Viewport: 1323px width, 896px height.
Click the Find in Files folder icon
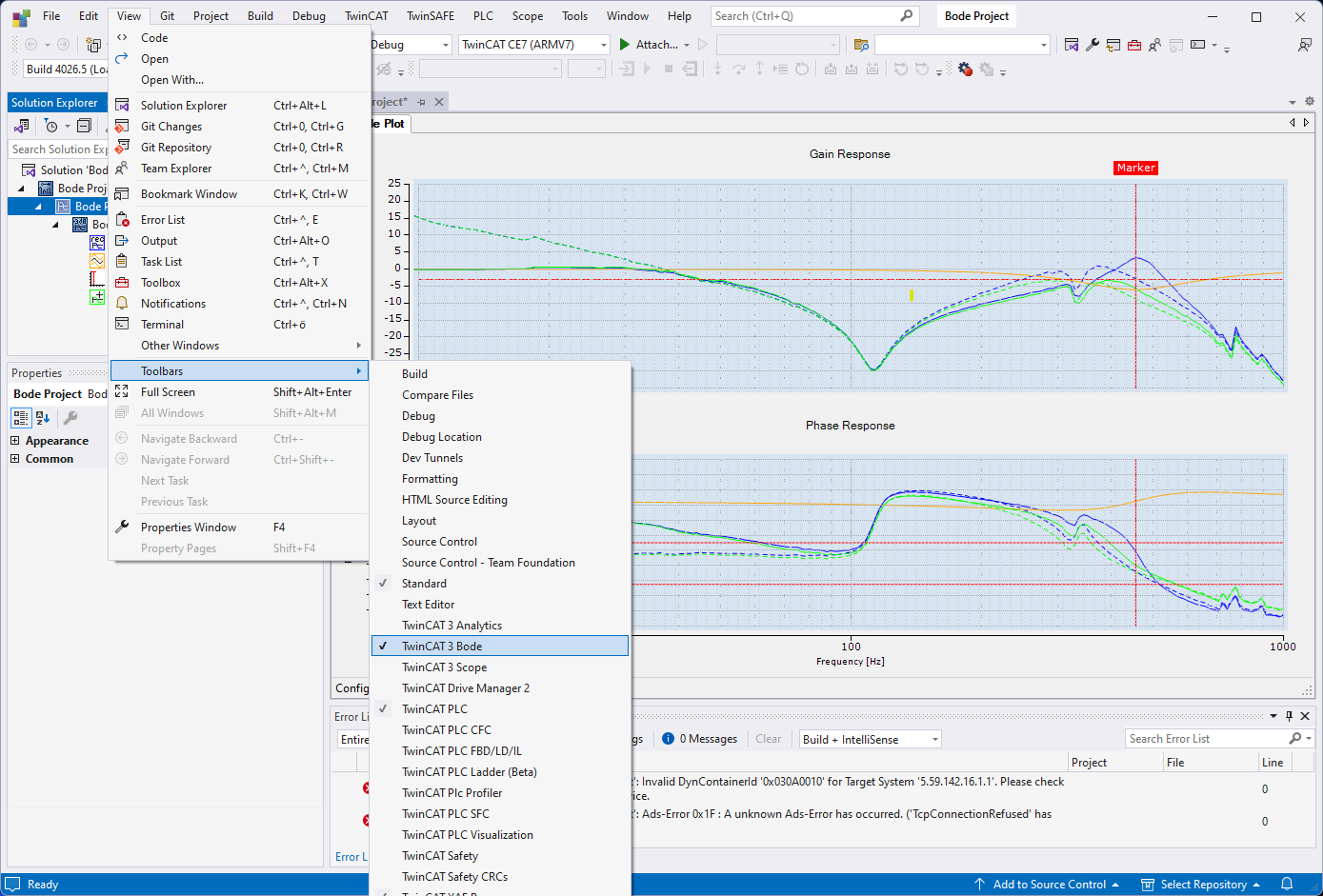[861, 45]
